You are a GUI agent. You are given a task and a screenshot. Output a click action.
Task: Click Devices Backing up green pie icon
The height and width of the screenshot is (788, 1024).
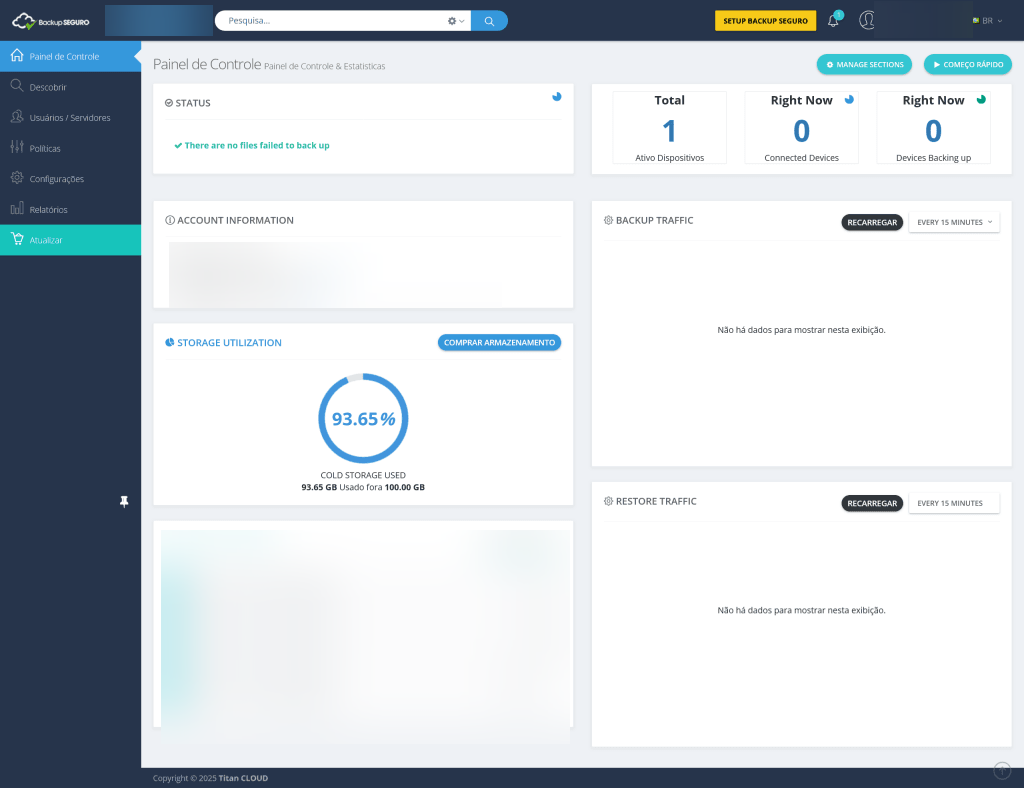[981, 100]
